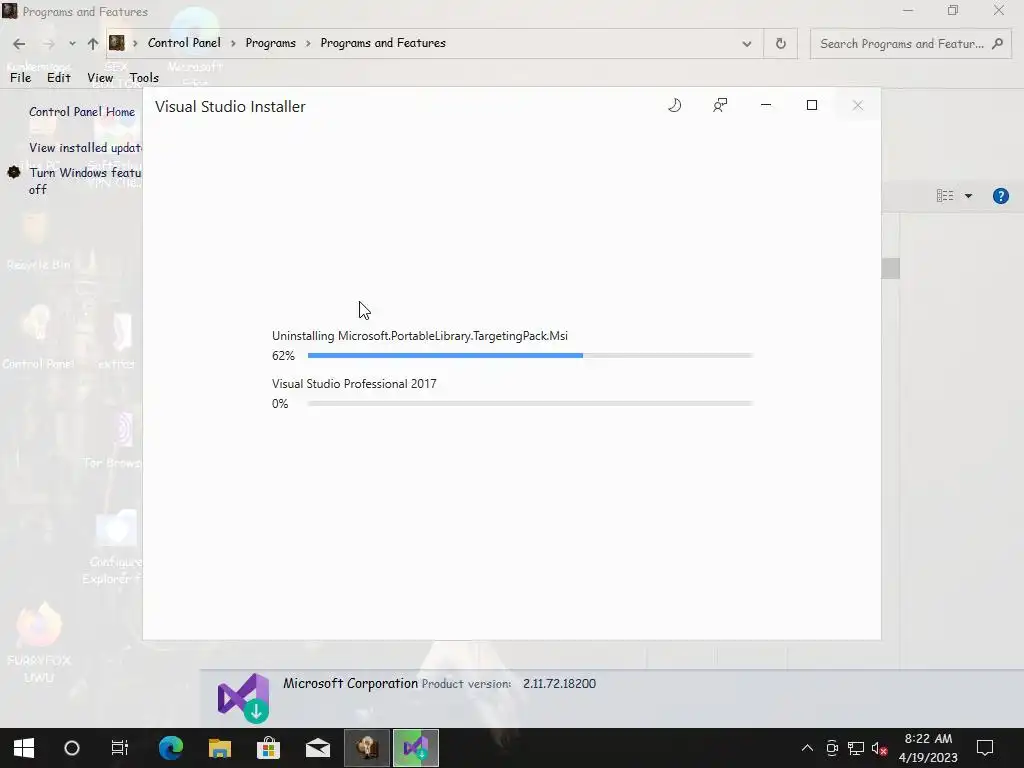Image resolution: width=1024 pixels, height=768 pixels.
Task: Toggle dark theme moon icon in Visual Studio Installer
Action: 675,105
